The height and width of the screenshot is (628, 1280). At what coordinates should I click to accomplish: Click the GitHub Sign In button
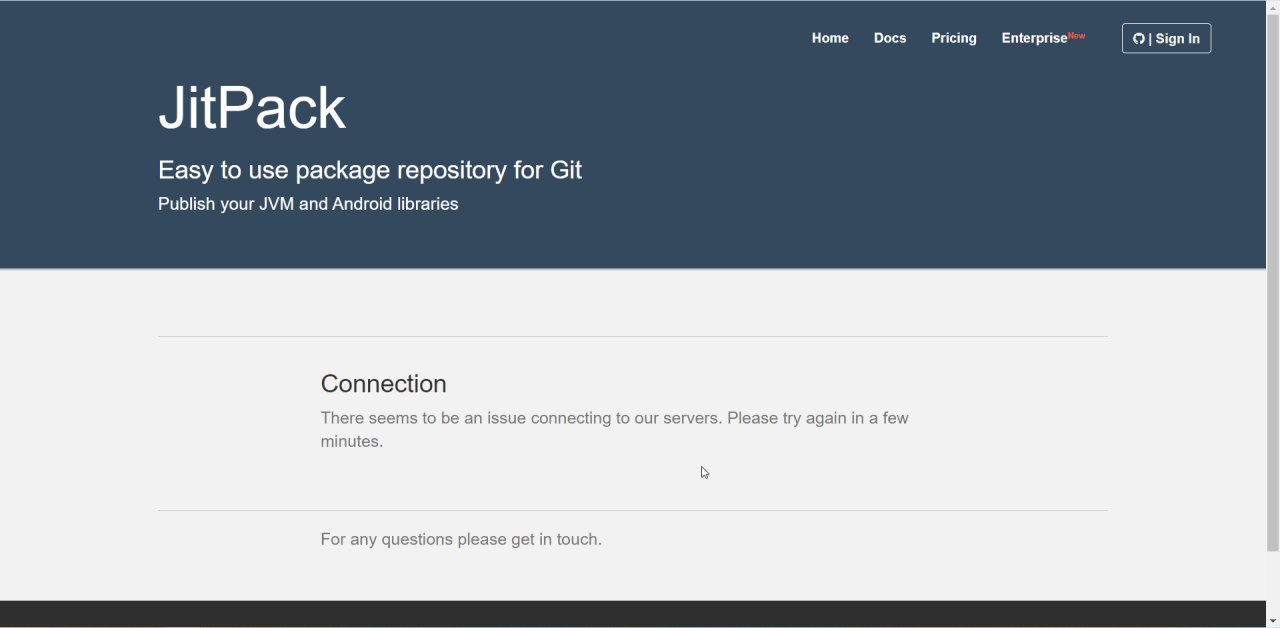click(1166, 38)
